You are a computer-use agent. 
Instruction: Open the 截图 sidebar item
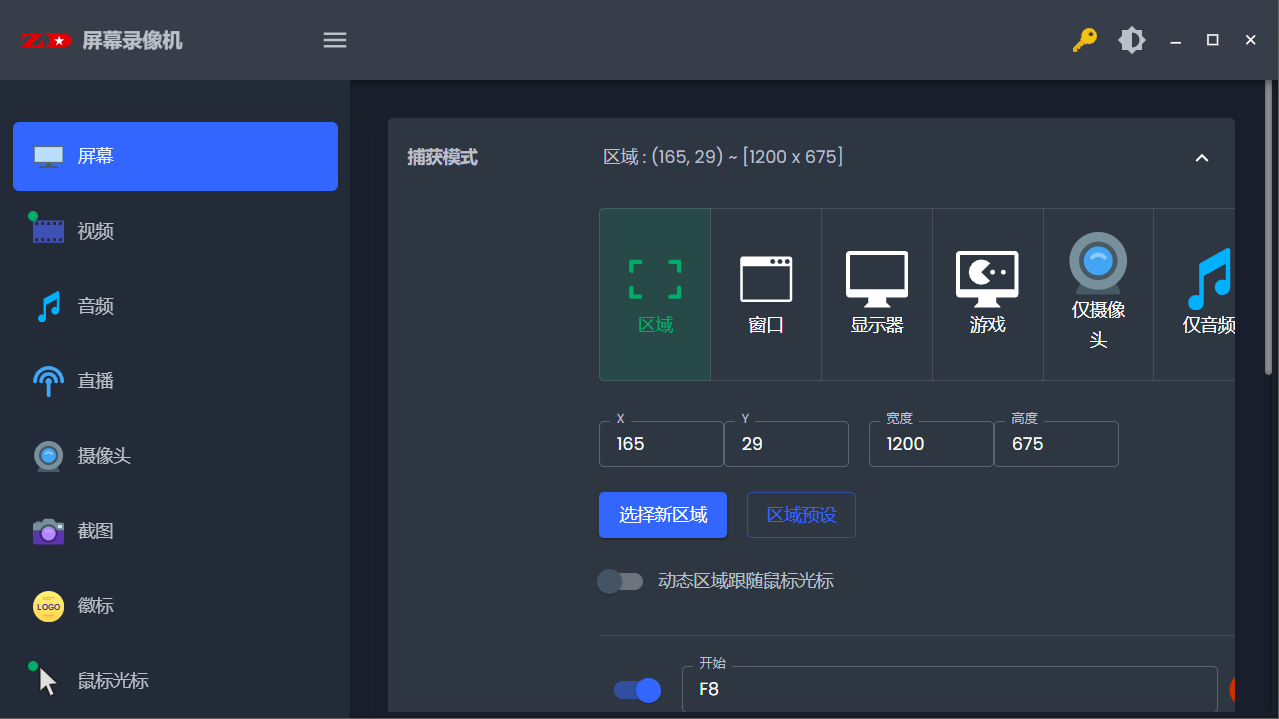(96, 531)
